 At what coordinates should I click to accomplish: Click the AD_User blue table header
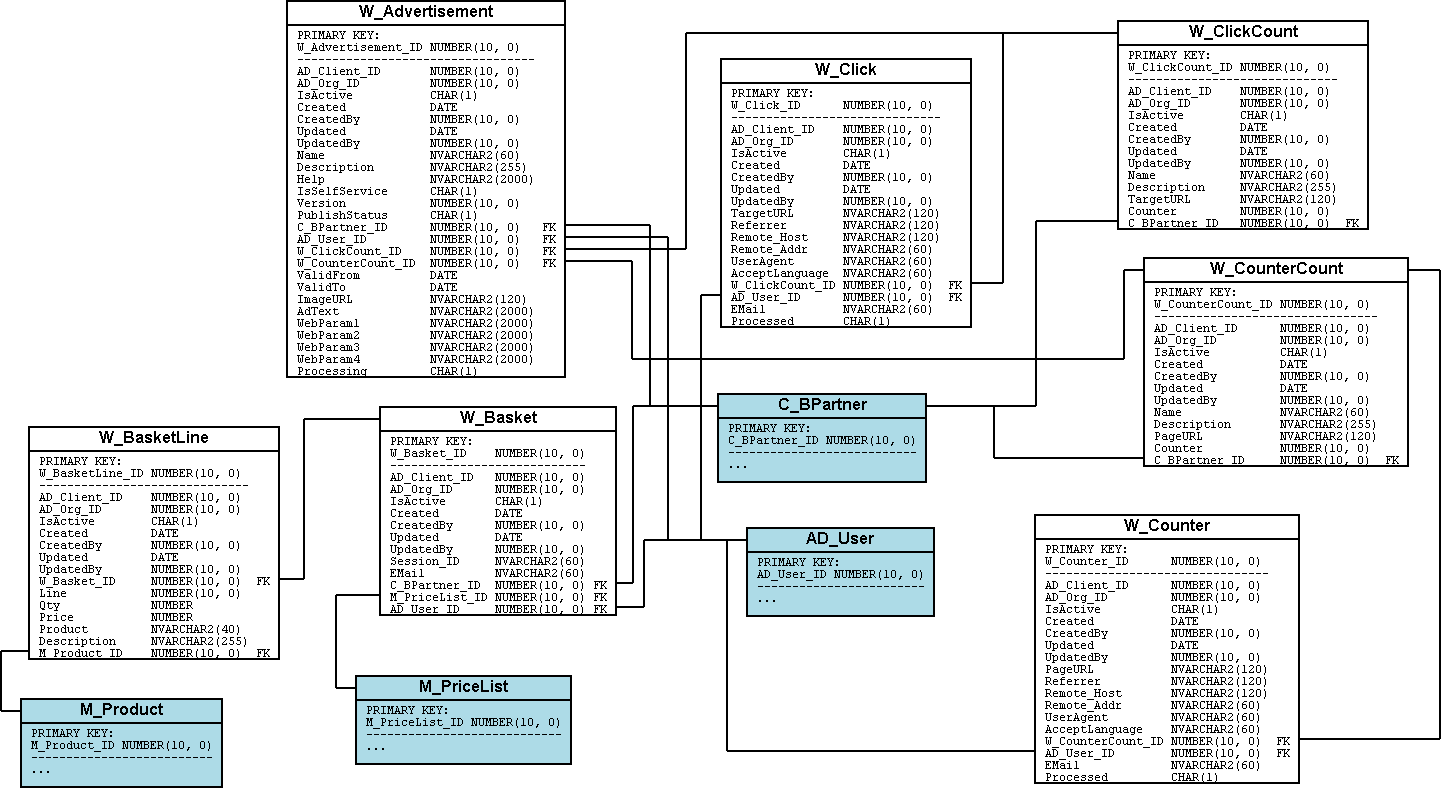(x=840, y=539)
